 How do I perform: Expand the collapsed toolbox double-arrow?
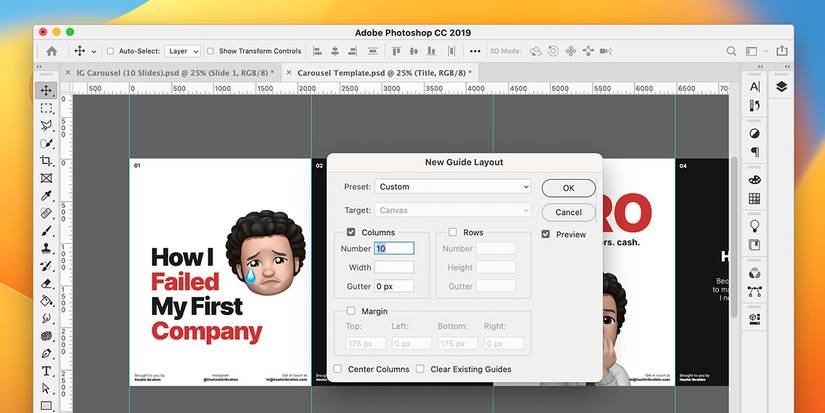click(38, 67)
